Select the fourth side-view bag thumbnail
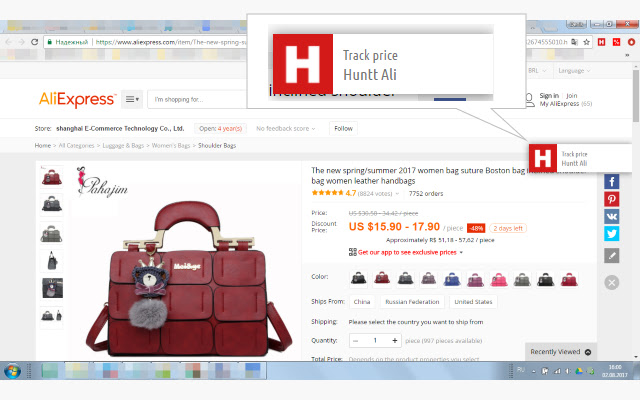Screen dimensions: 640x400 click(52, 260)
